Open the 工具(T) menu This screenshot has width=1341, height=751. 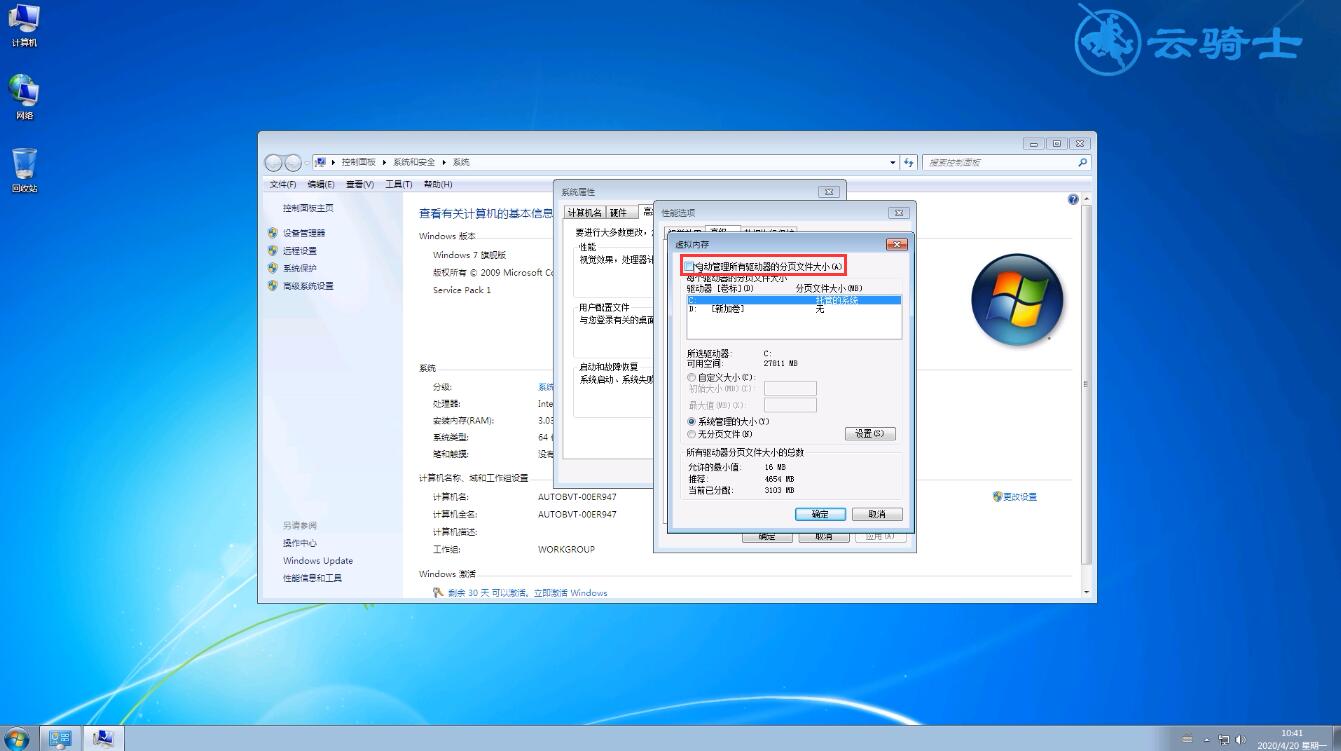(x=399, y=184)
